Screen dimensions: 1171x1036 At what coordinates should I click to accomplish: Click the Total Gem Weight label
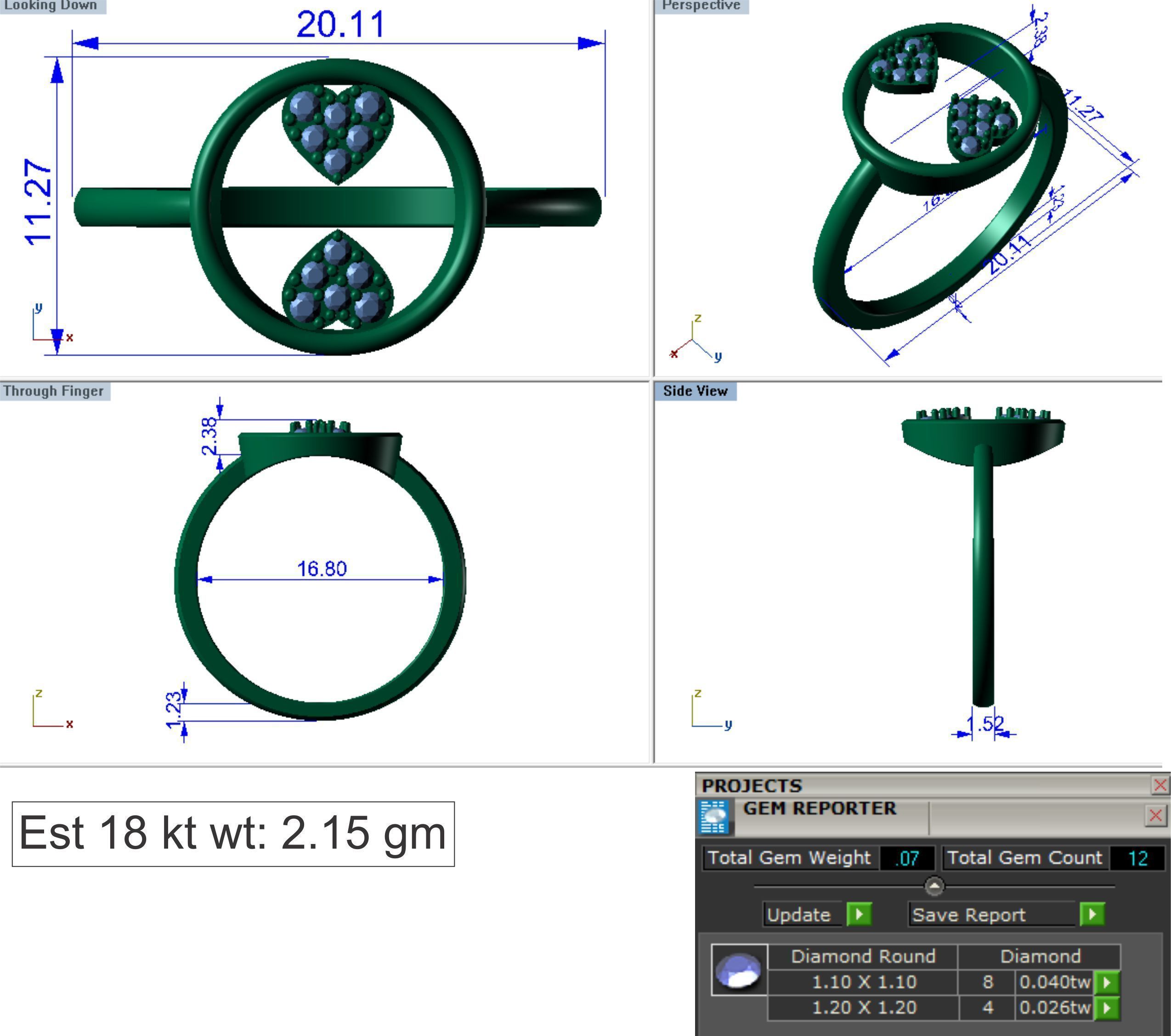[789, 858]
